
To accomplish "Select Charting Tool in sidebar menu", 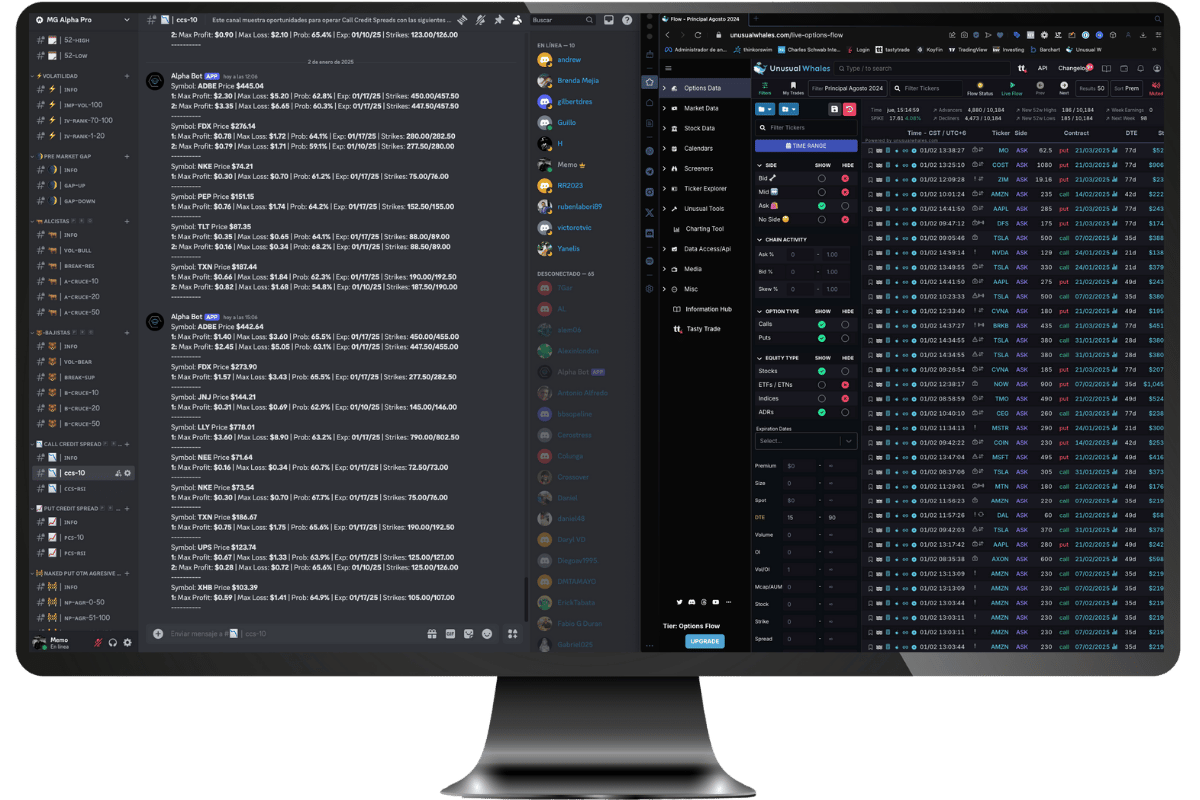I will tap(704, 229).
